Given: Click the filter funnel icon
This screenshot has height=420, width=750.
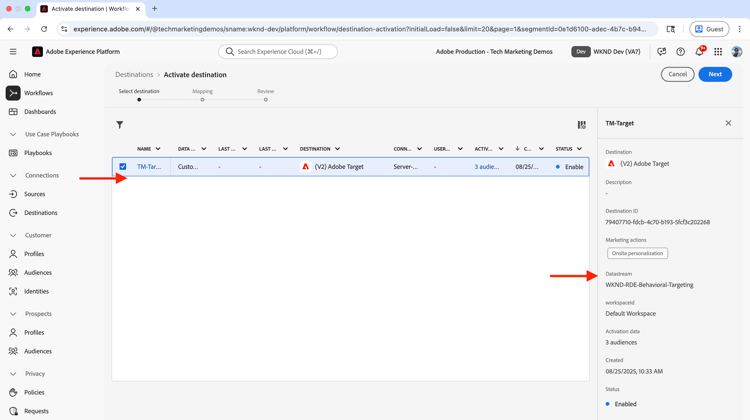Looking at the screenshot, I should (120, 125).
